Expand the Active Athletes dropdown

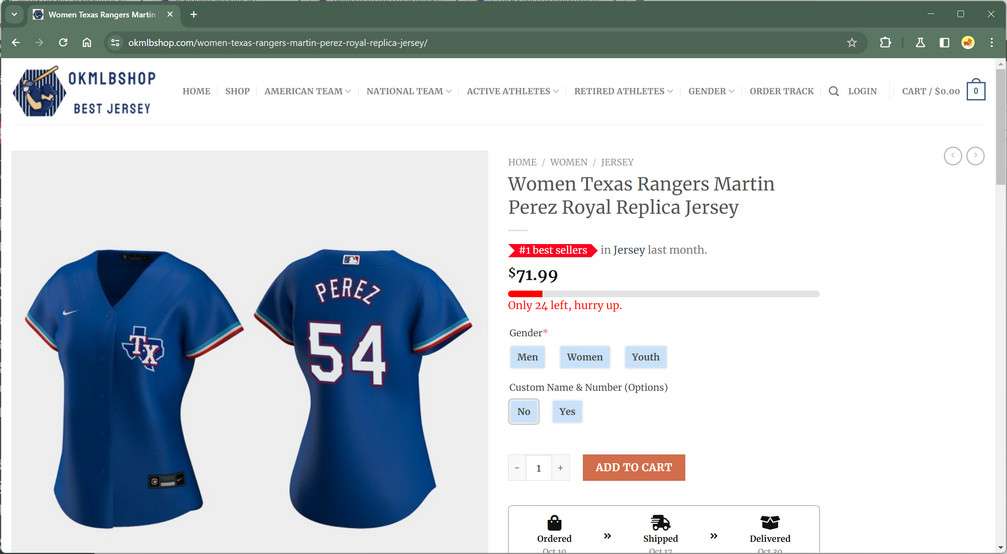[x=512, y=91]
